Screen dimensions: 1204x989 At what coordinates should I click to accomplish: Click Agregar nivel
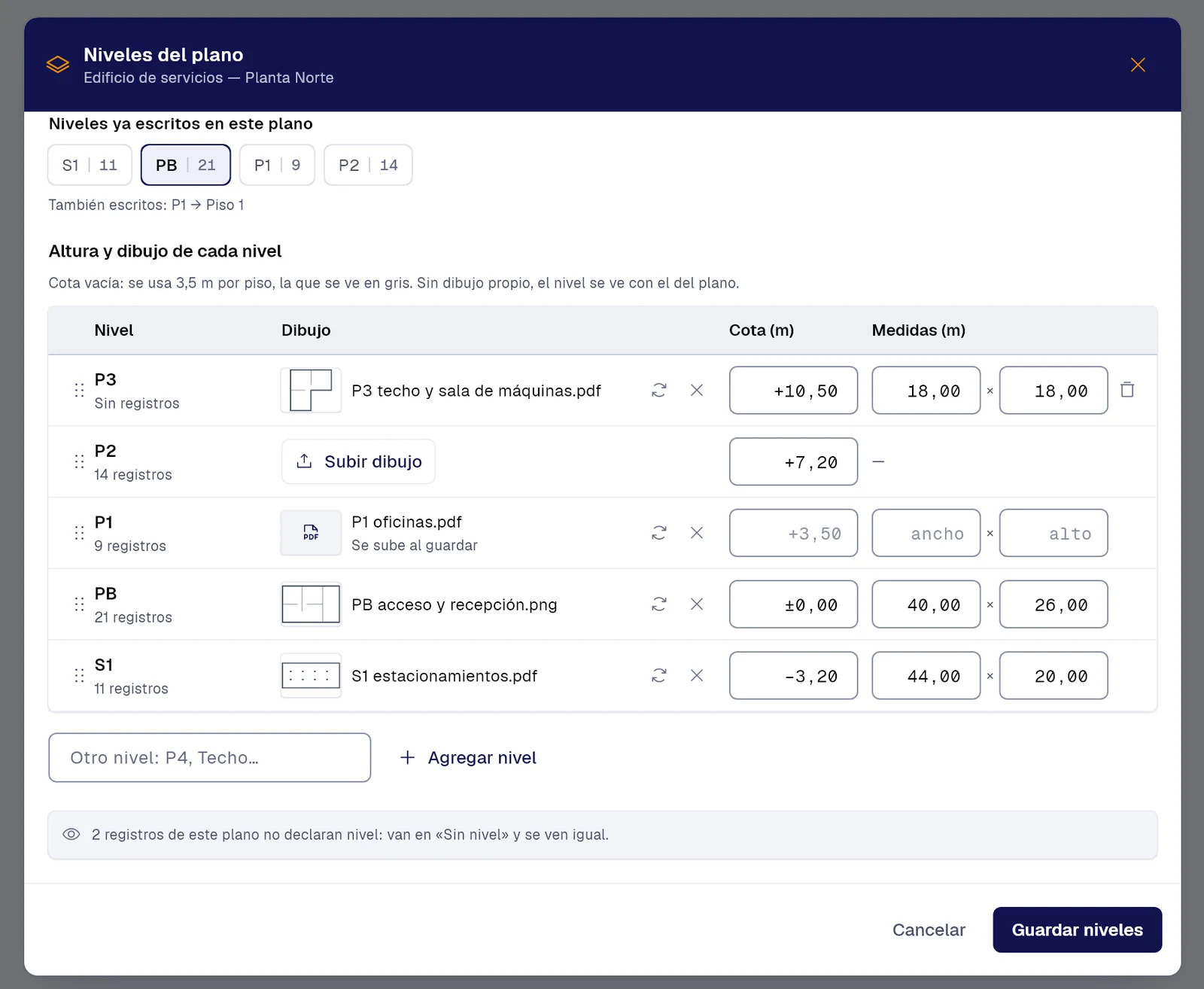point(468,758)
